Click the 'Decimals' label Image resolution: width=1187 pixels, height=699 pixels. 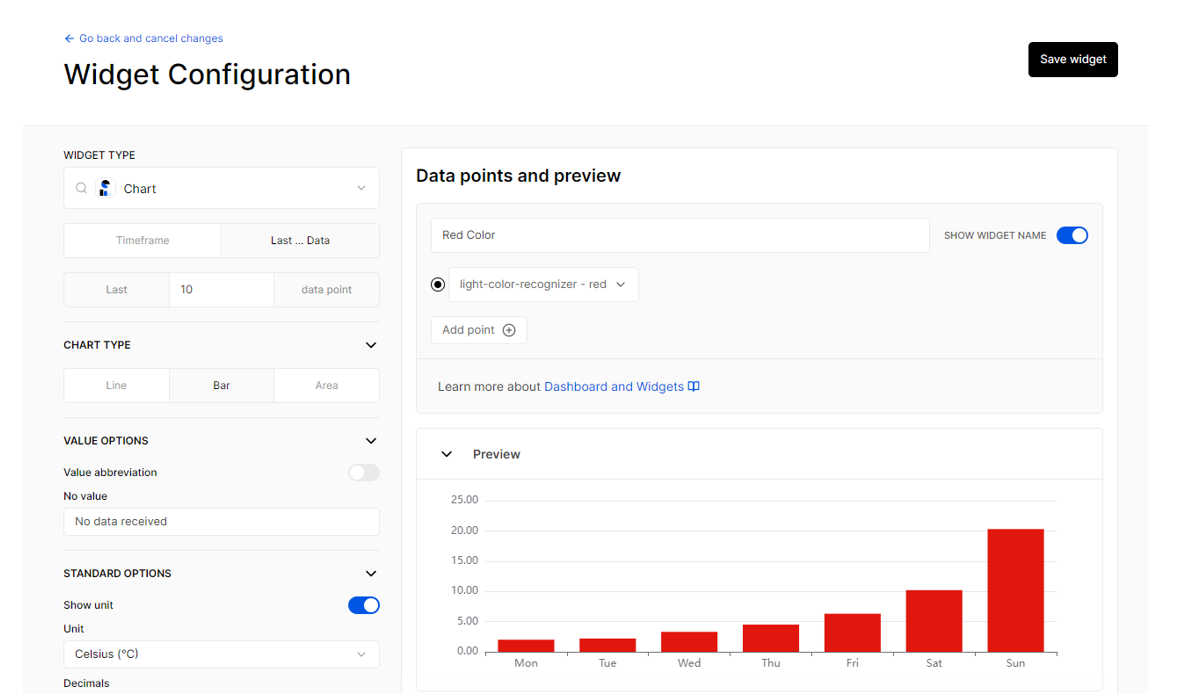[86, 683]
